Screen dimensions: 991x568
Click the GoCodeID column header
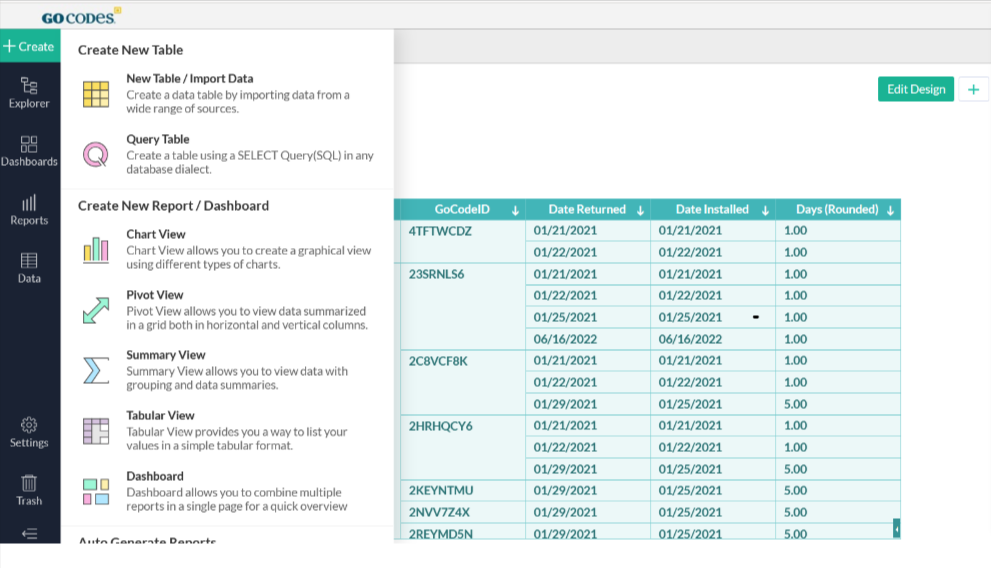click(x=462, y=209)
